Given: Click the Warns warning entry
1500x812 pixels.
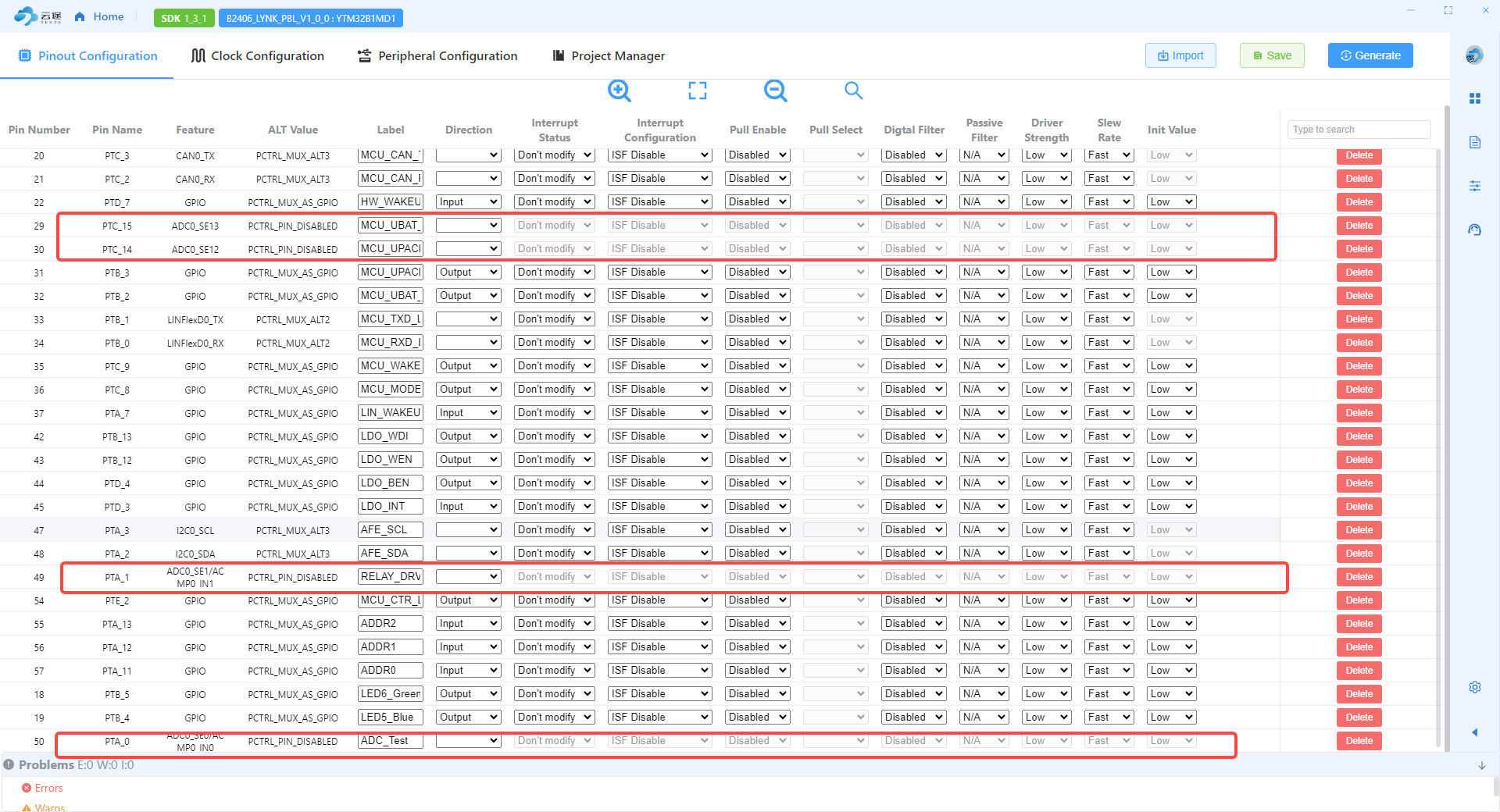Looking at the screenshot, I should (x=44, y=807).
